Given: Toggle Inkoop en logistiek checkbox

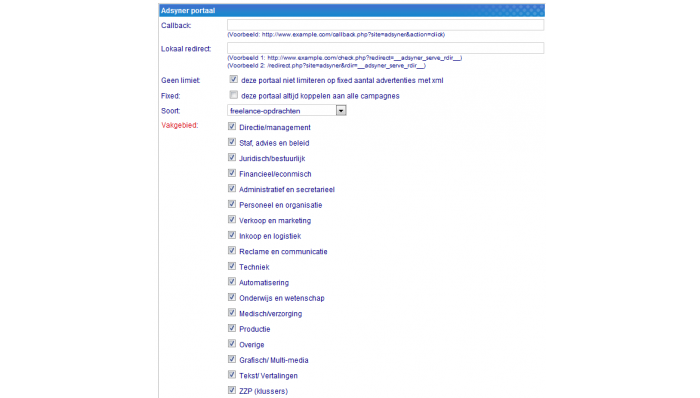Looking at the screenshot, I should tap(232, 235).
